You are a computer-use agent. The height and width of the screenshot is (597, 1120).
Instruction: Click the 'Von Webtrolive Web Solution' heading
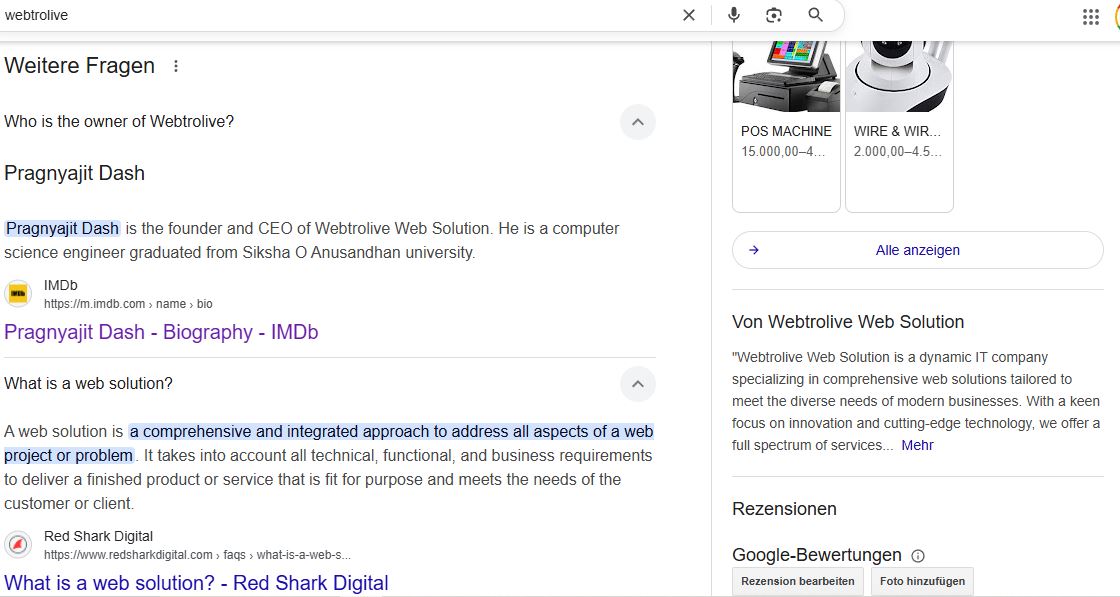848,322
